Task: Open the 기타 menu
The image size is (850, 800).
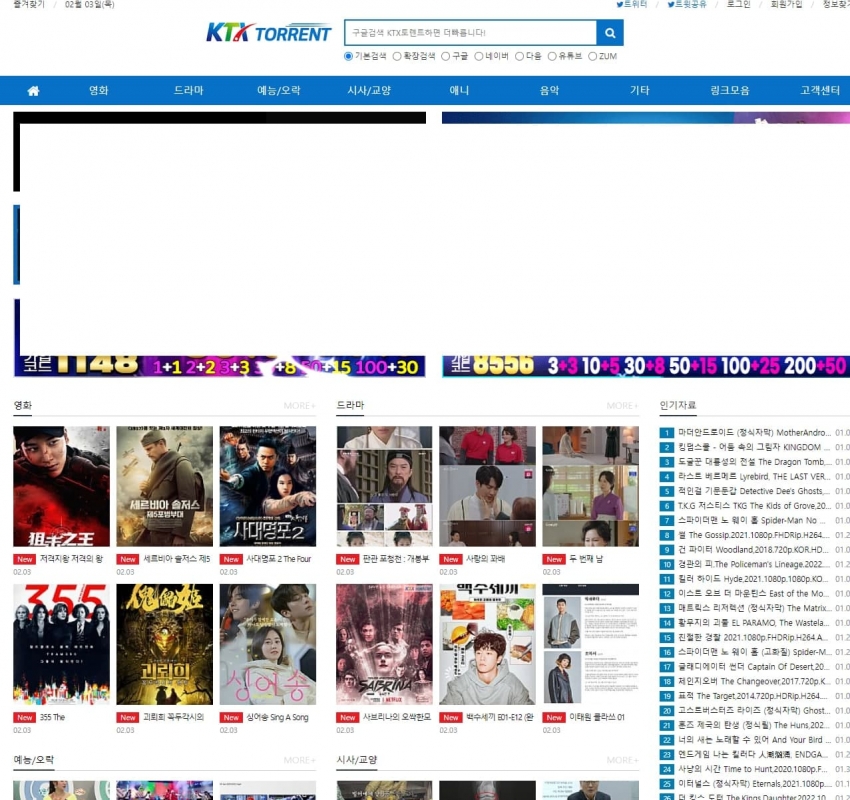Action: click(x=640, y=91)
